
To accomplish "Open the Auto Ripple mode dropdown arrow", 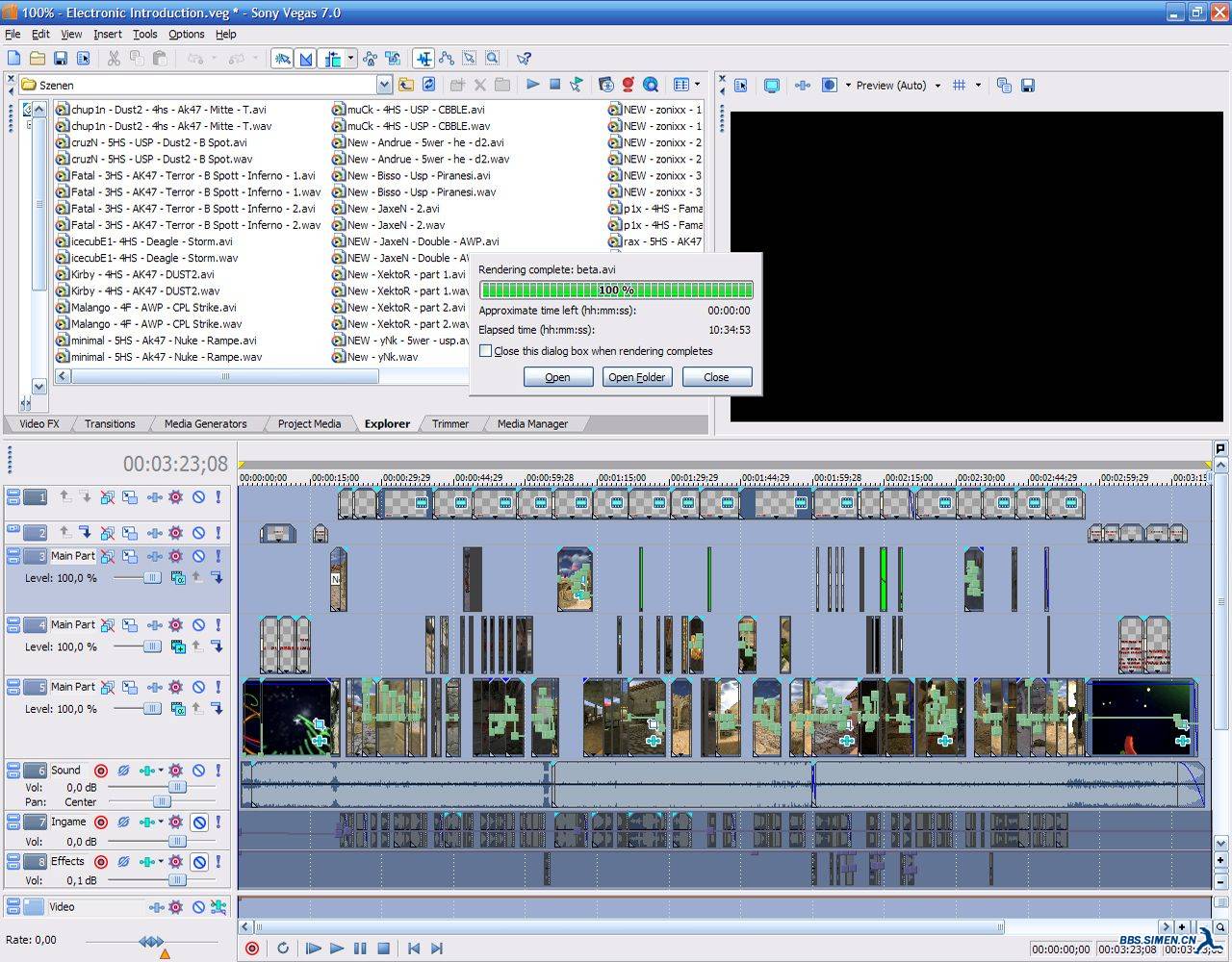I will coord(350,59).
